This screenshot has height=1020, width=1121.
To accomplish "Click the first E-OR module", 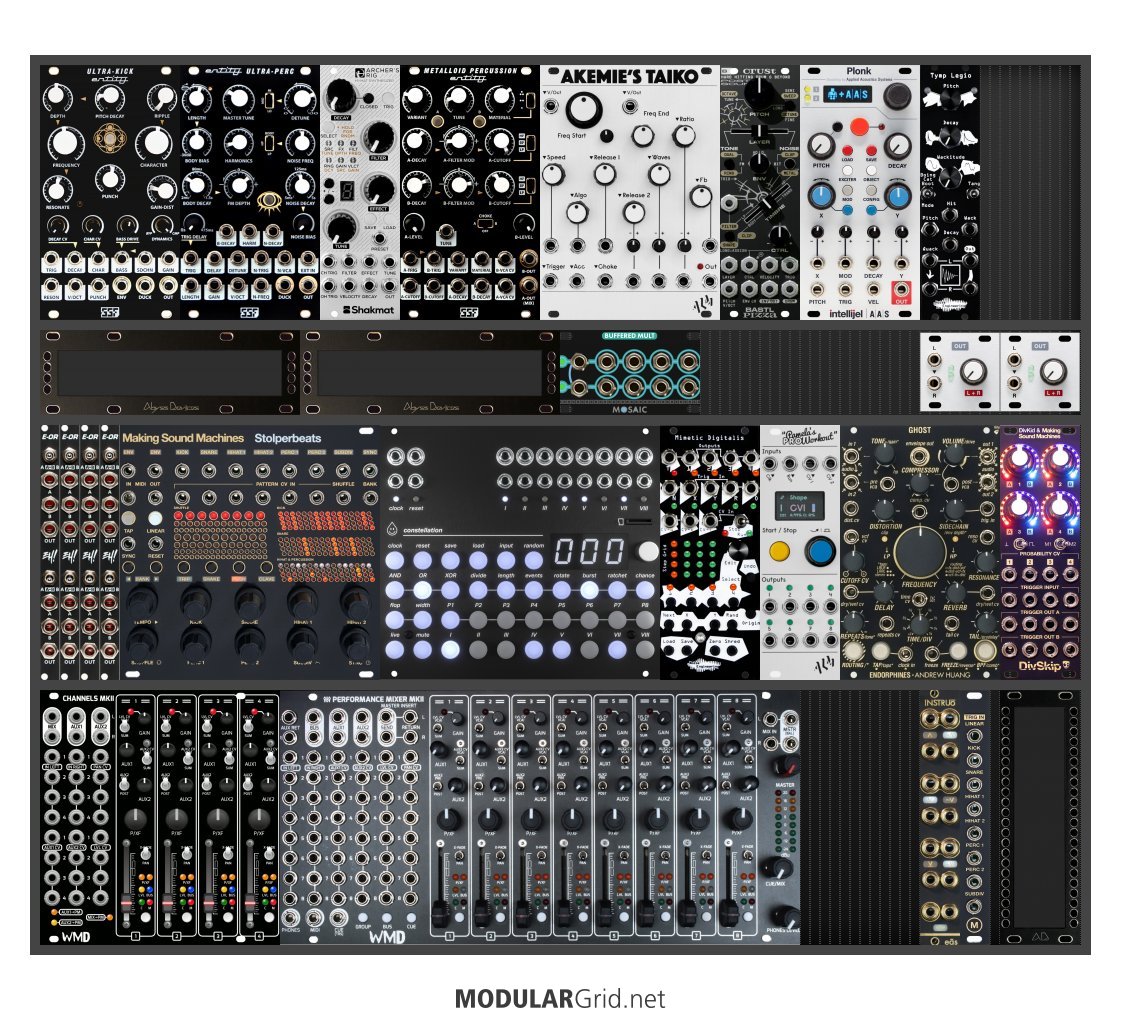I will 50,552.
